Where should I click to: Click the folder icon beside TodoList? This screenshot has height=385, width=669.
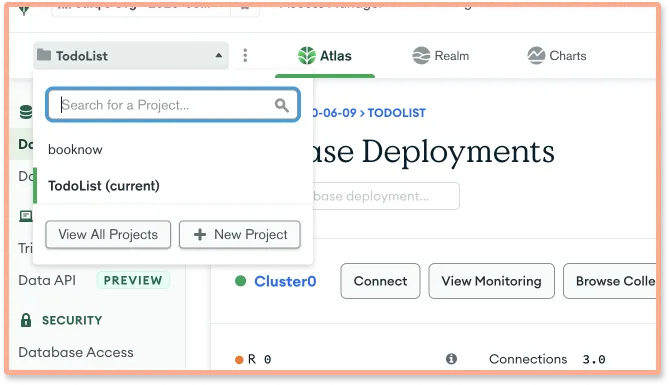pos(44,55)
